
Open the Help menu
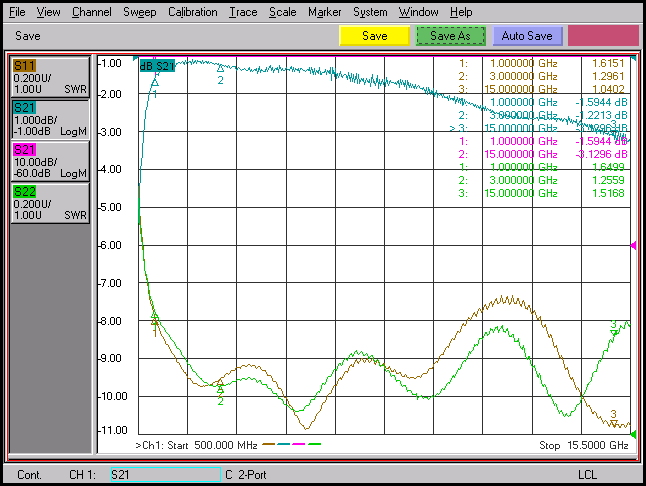click(461, 12)
